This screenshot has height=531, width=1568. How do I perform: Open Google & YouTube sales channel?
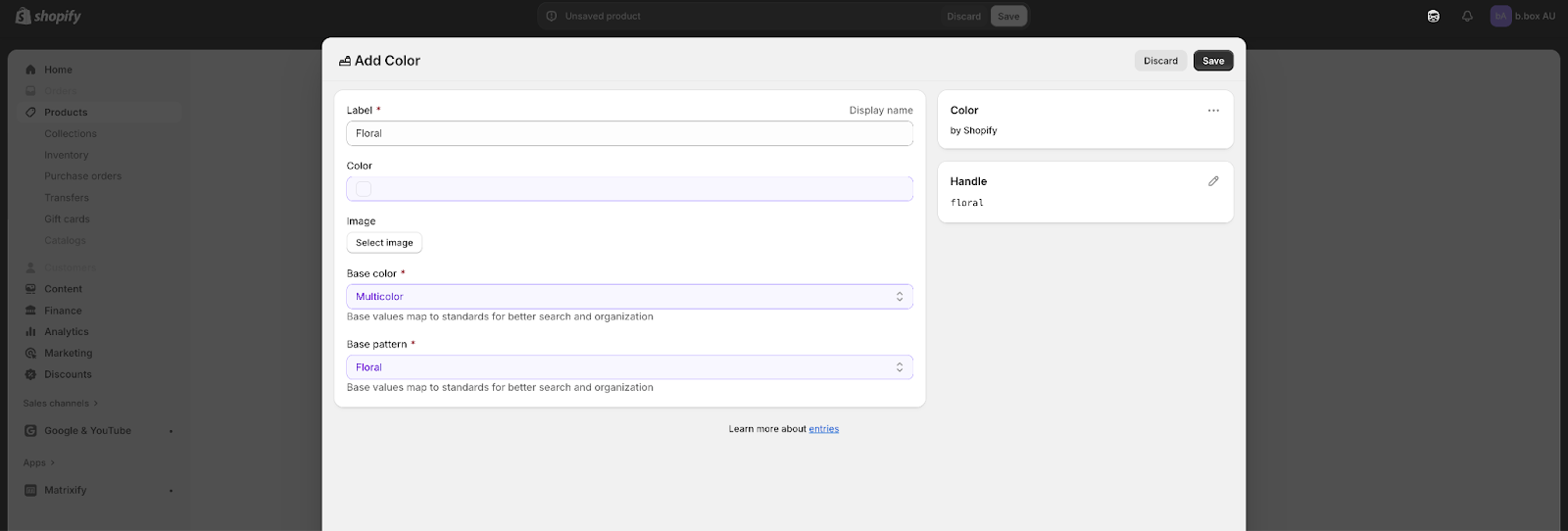(87, 431)
